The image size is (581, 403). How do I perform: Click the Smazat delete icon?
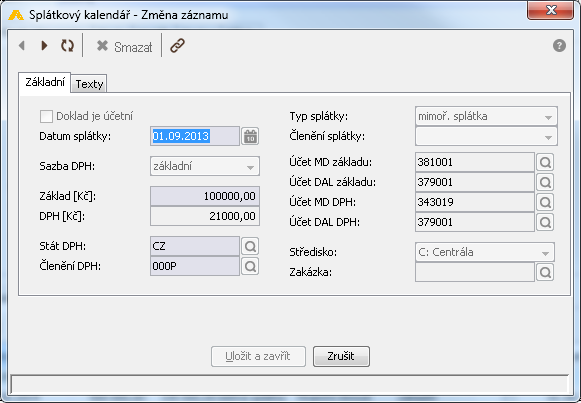pyautogui.click(x=102, y=46)
